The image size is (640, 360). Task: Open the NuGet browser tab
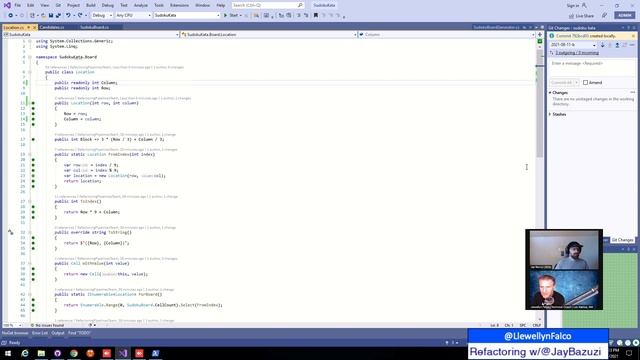[15, 333]
